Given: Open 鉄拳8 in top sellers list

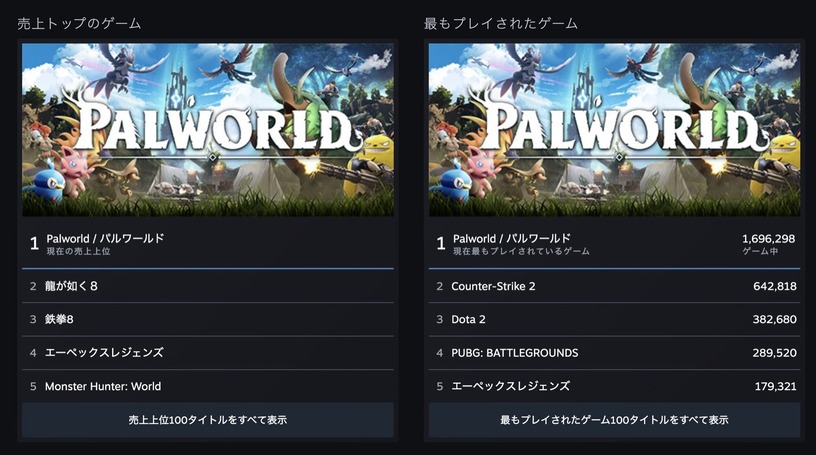Looking at the screenshot, I should pyautogui.click(x=208, y=319).
